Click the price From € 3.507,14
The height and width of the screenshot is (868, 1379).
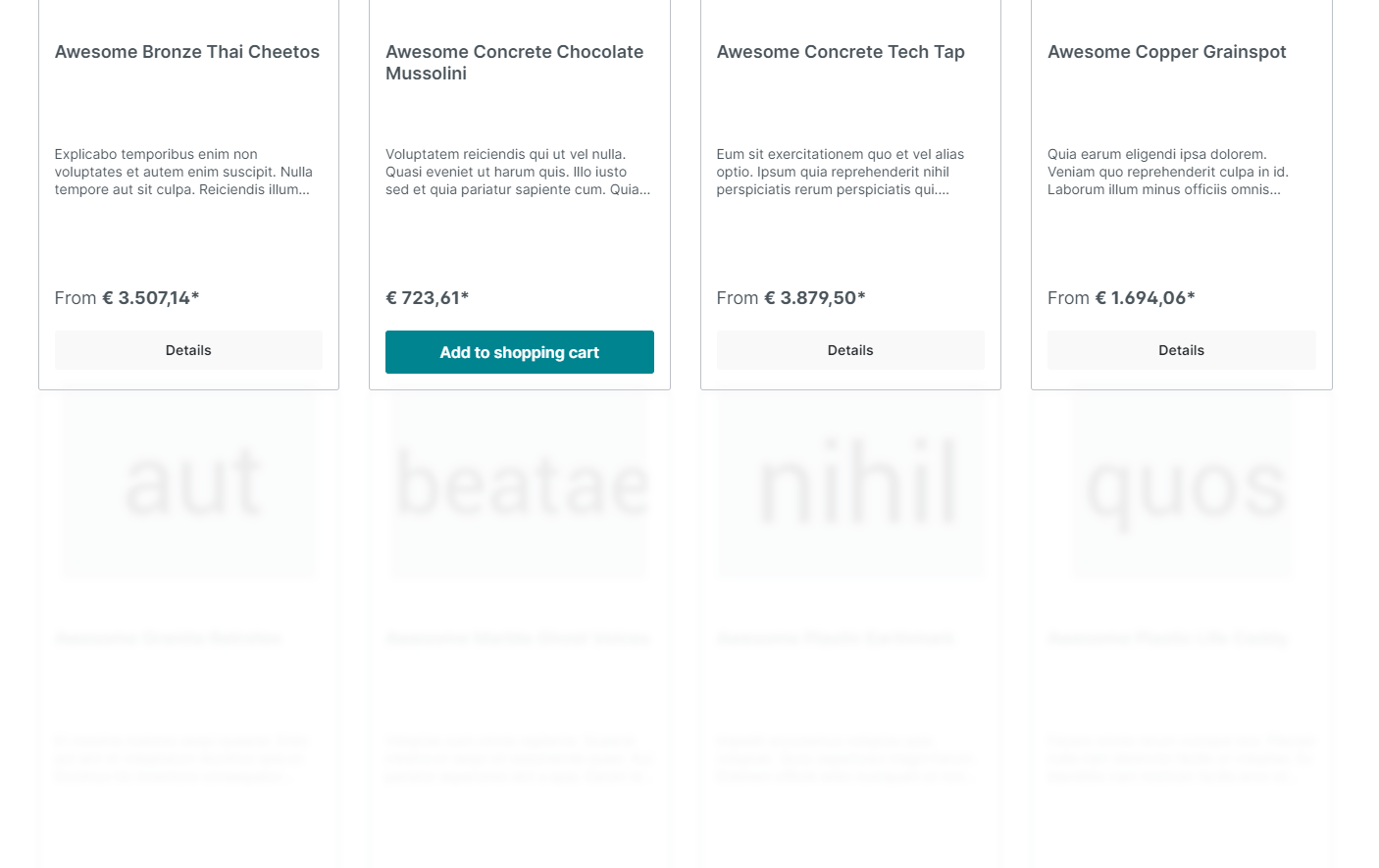point(128,298)
